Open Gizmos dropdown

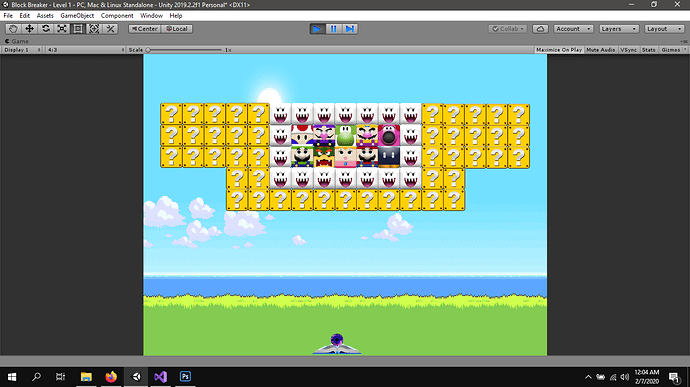coord(673,50)
